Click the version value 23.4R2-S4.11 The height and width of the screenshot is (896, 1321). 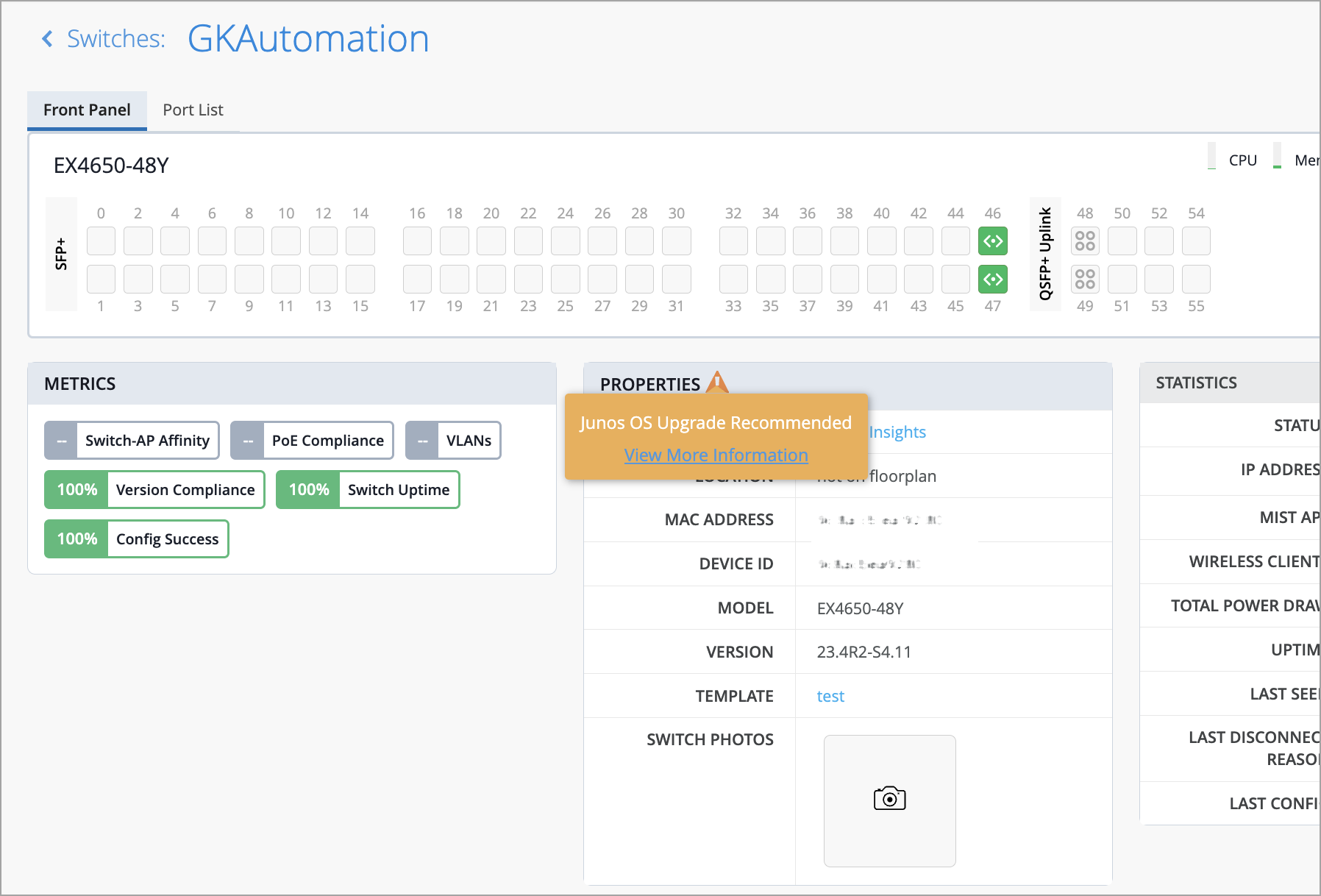(x=864, y=653)
